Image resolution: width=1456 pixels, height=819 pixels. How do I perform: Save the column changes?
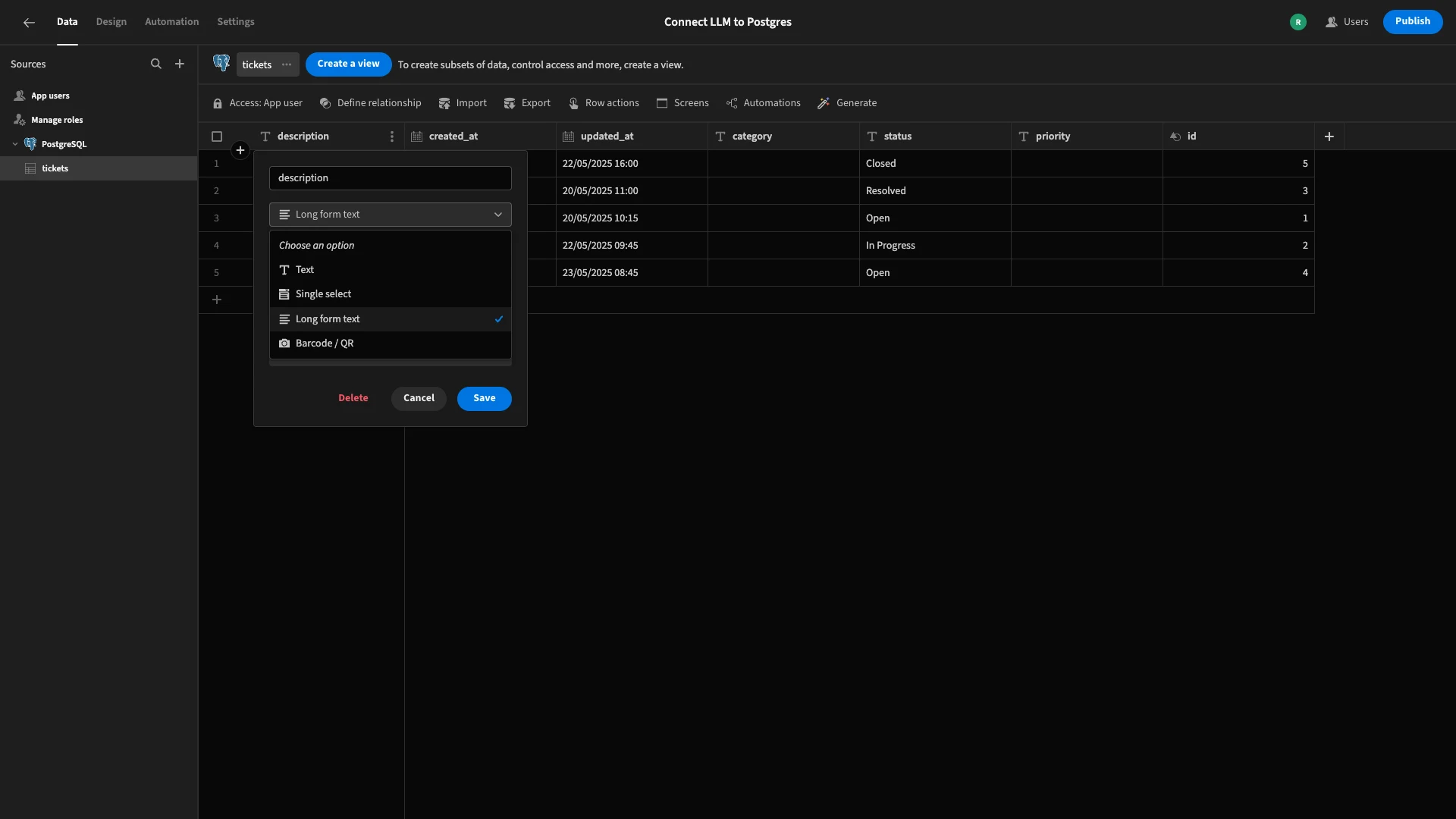click(x=485, y=399)
